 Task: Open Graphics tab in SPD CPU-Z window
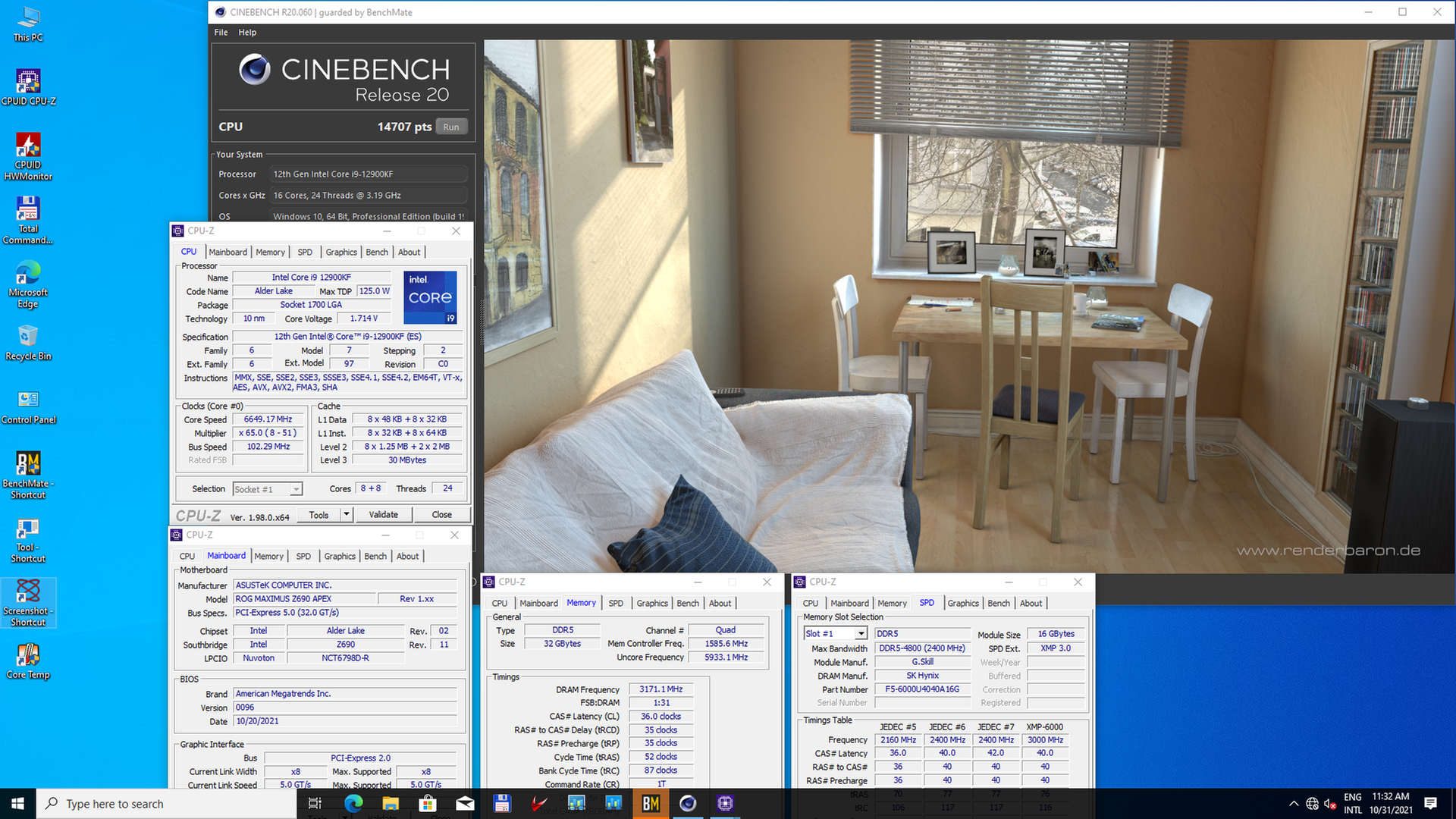(963, 603)
